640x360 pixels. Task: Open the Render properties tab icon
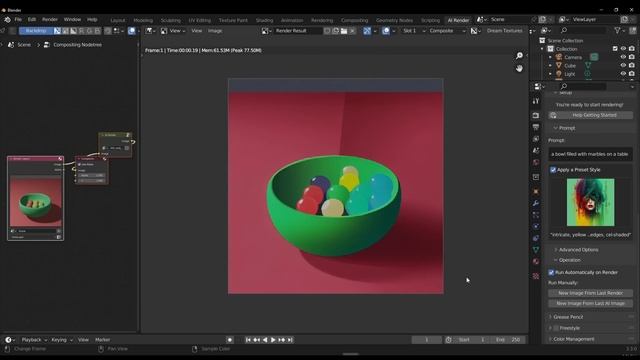[x=536, y=116]
